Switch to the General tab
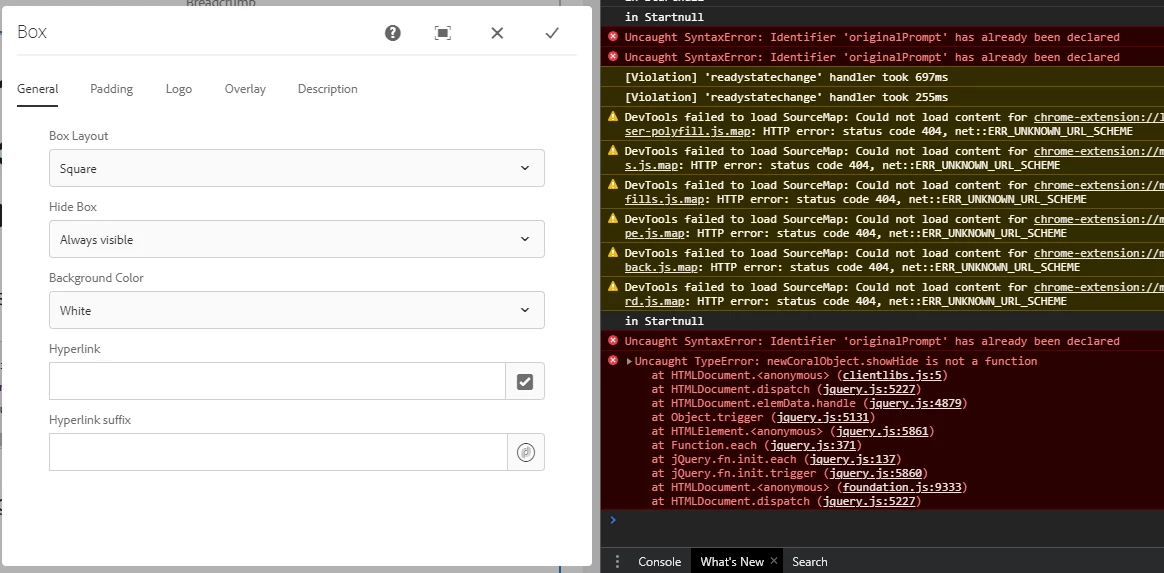Image resolution: width=1164 pixels, height=573 pixels. pyautogui.click(x=37, y=89)
